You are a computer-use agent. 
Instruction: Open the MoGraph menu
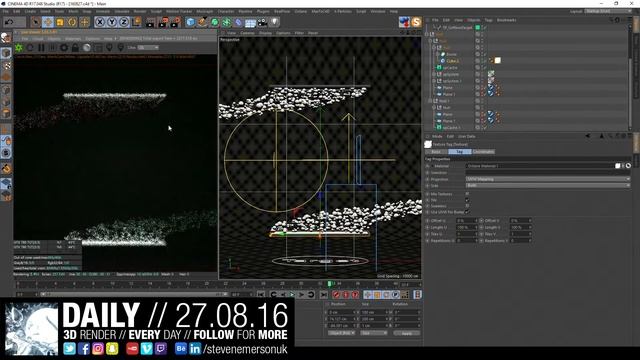(x=204, y=11)
